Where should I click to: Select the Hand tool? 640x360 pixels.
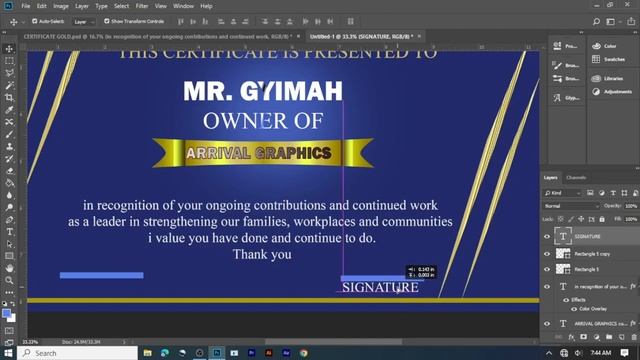pyautogui.click(x=9, y=268)
